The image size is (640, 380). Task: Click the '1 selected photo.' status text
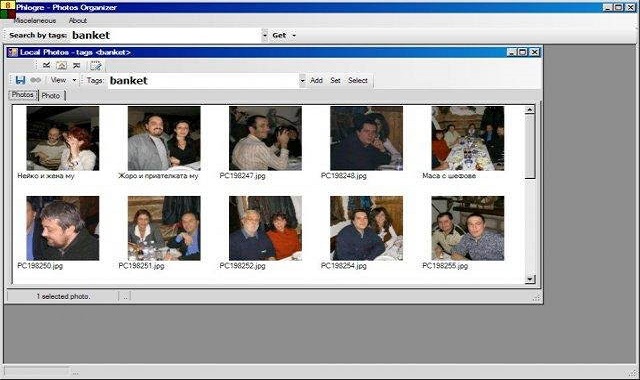click(63, 296)
